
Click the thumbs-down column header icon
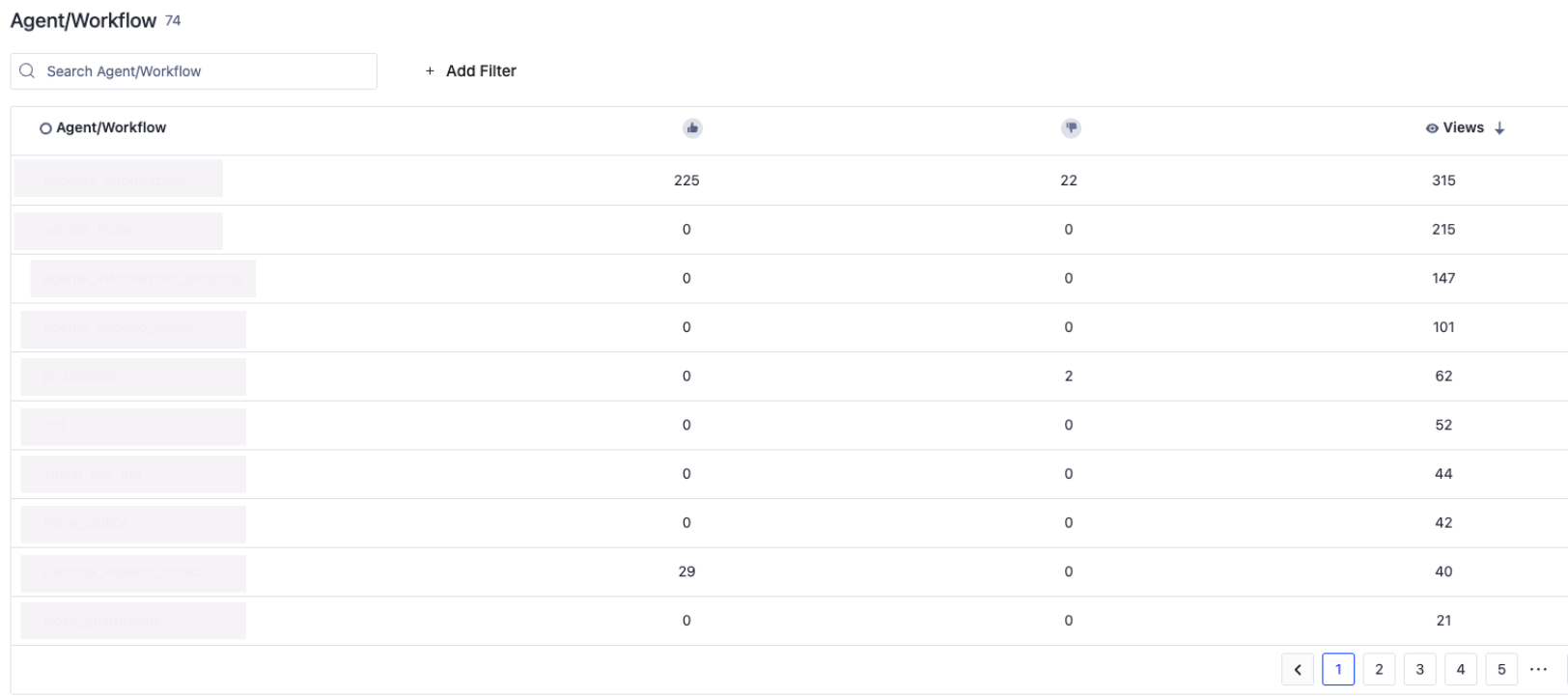[1071, 128]
